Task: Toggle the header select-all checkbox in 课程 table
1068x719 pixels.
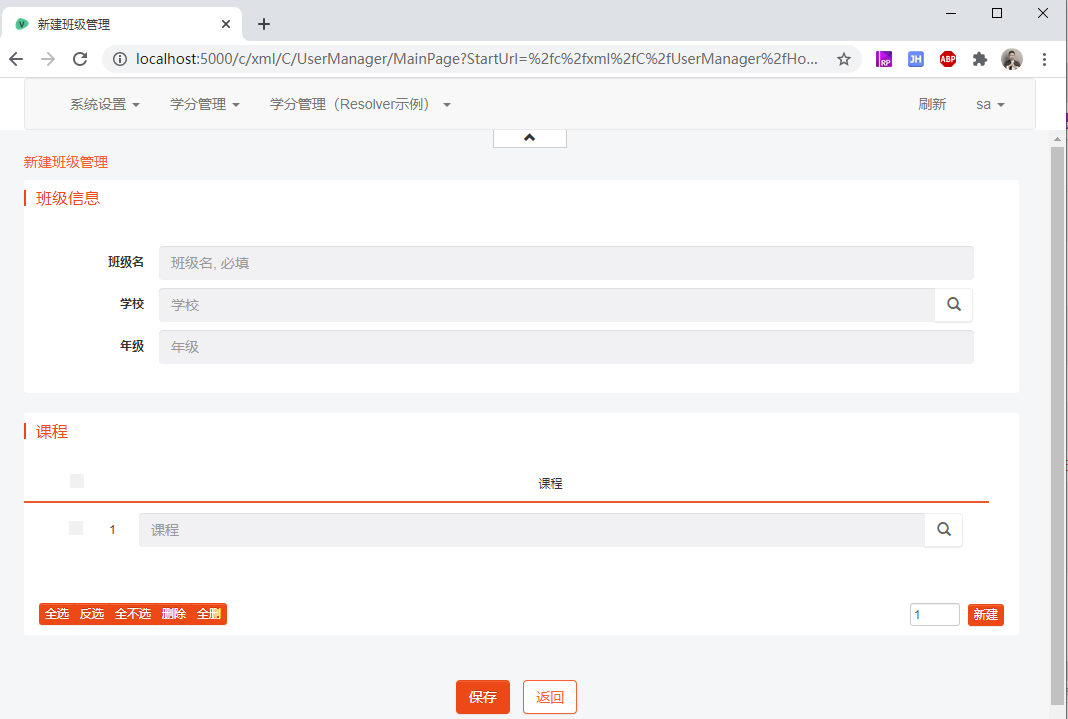Action: click(x=77, y=481)
